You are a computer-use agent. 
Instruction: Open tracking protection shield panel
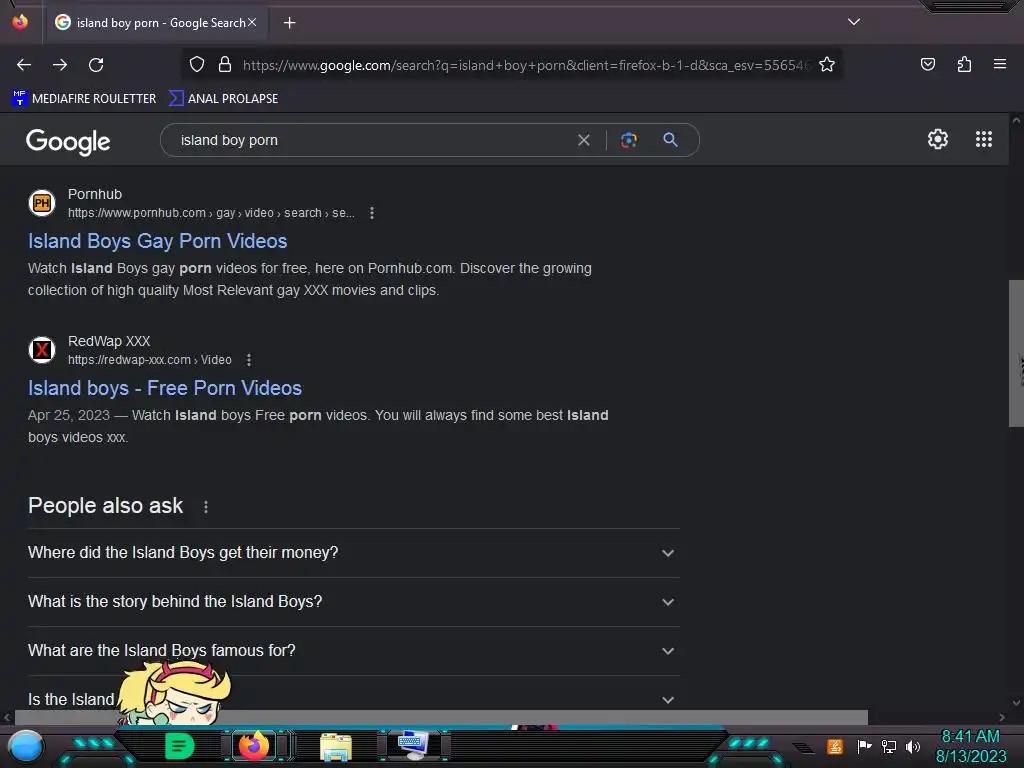point(197,65)
